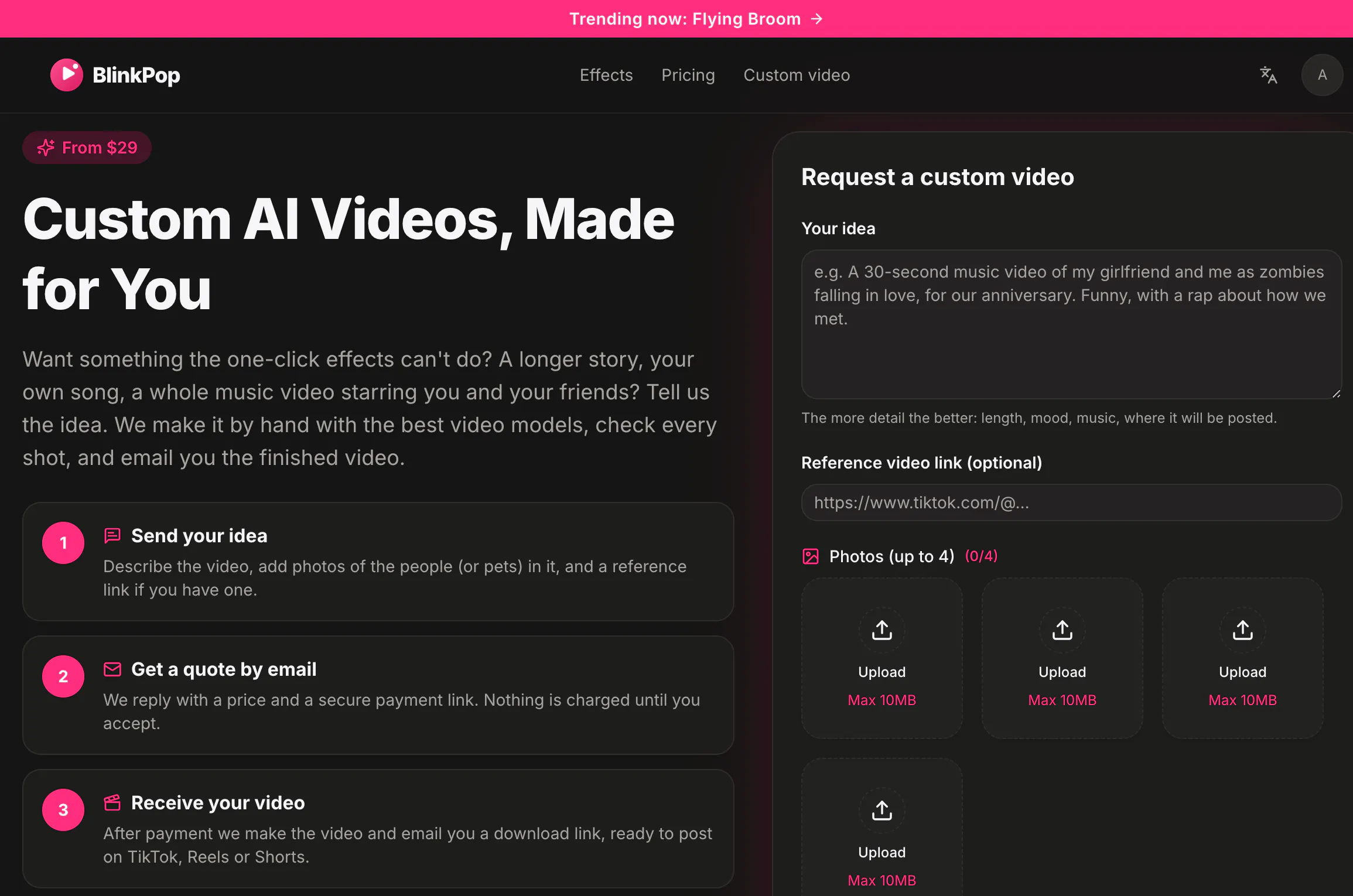Click the "Max 10MB" text in first slot
The image size is (1353, 896).
[882, 700]
